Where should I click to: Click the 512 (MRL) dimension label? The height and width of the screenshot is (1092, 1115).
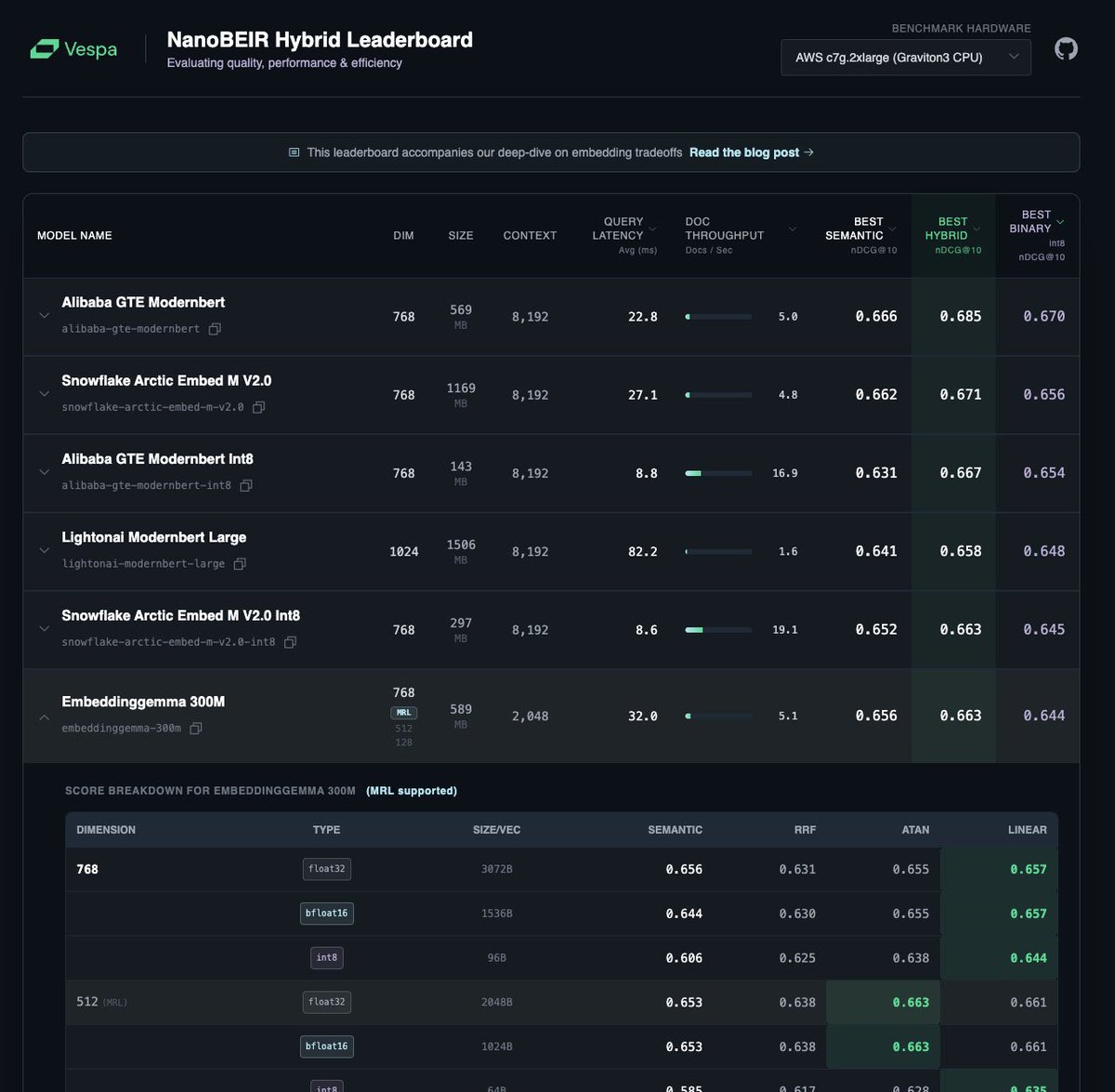102,1002
